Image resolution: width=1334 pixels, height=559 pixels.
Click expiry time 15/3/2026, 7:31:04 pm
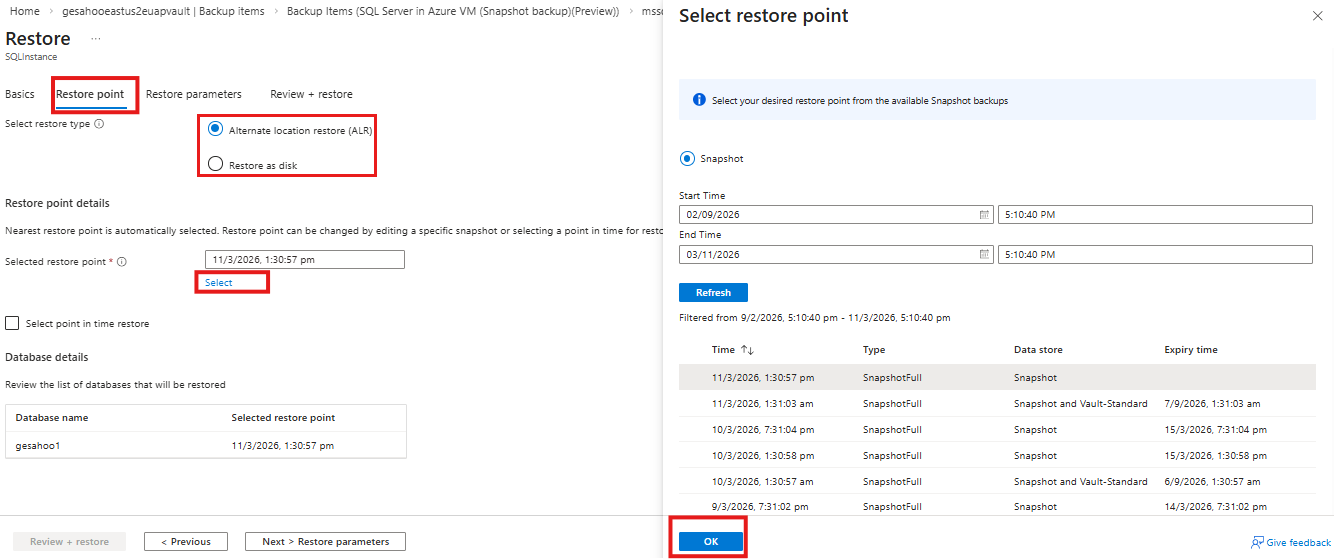1215,430
